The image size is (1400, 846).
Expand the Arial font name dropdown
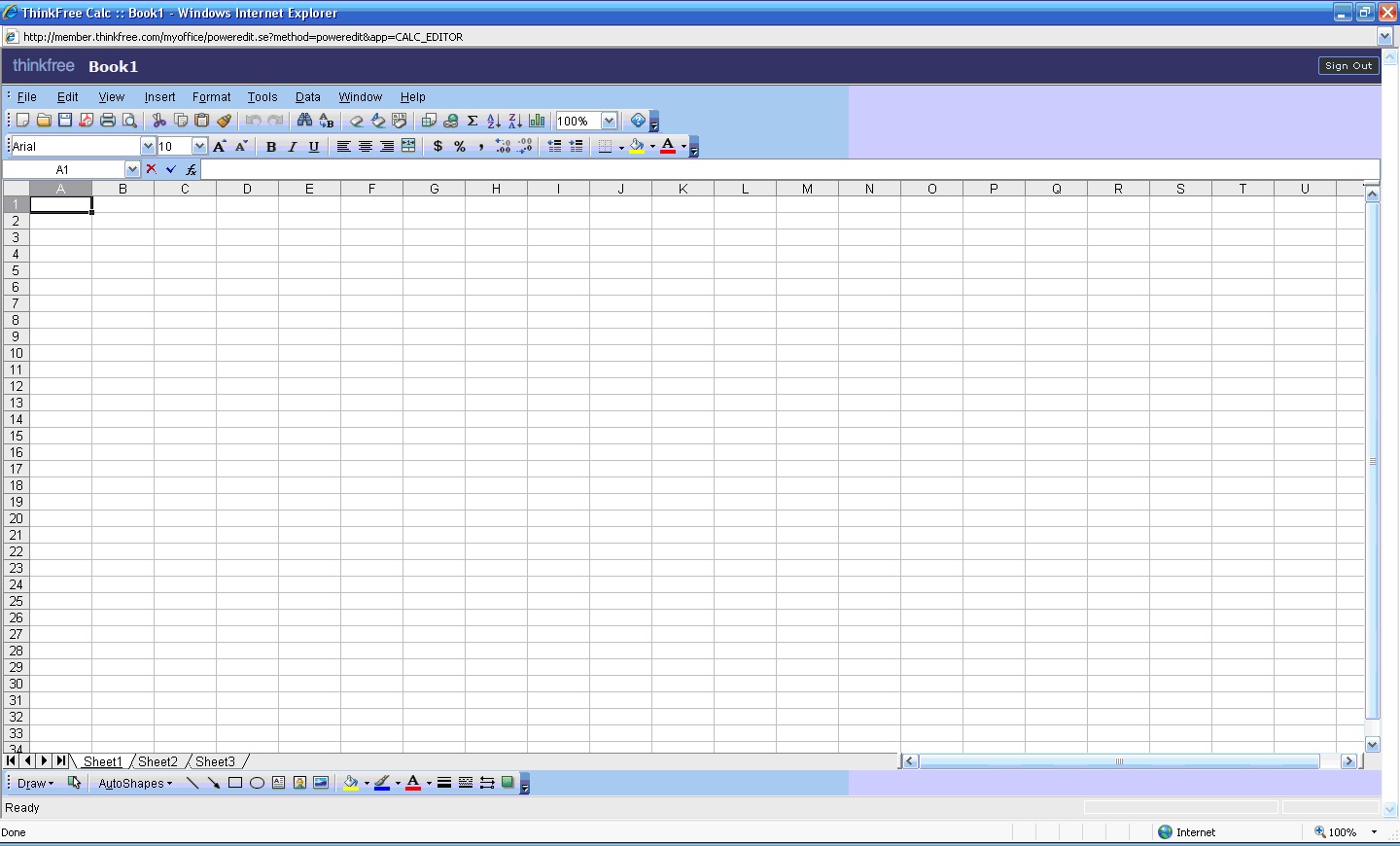(148, 146)
